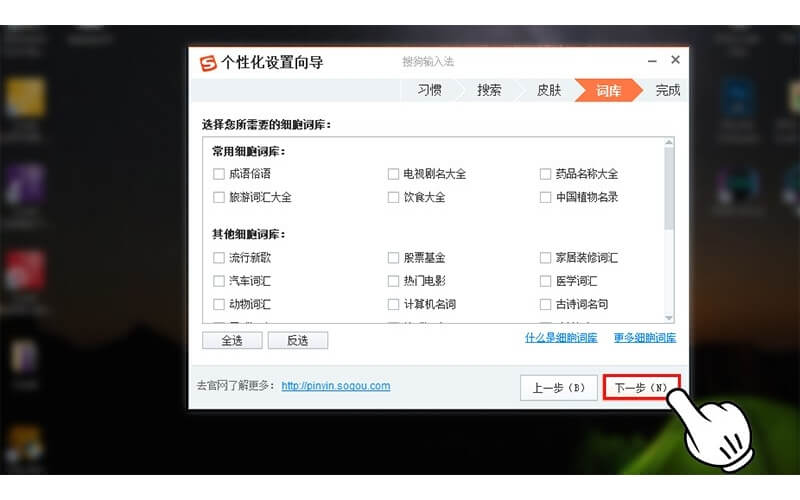
Task: Click the lexicon list scrollbar thumb
Action: (x=669, y=188)
